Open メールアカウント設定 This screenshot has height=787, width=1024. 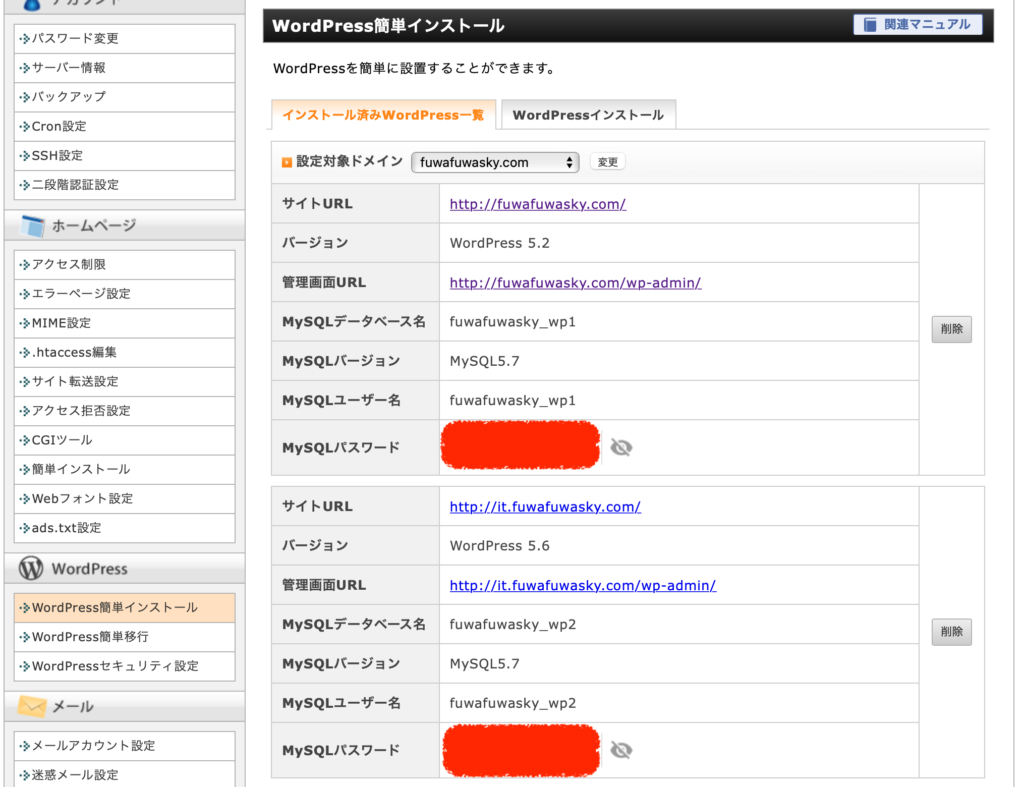pos(124,746)
